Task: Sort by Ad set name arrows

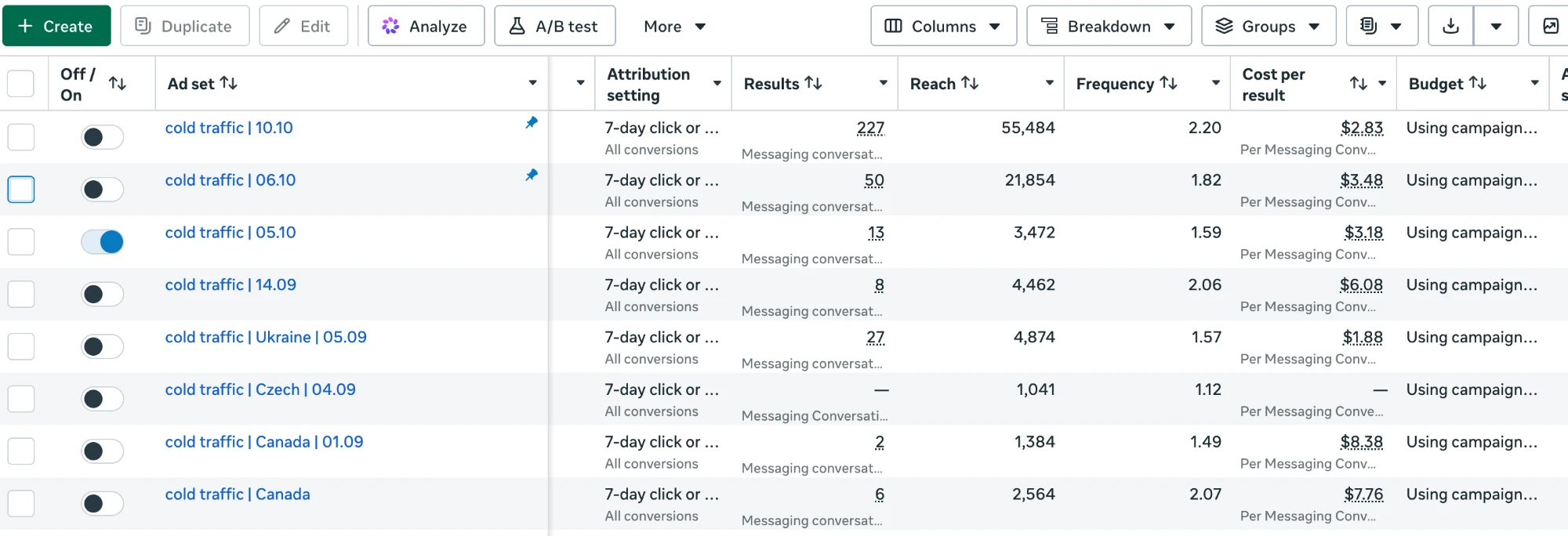Action: click(x=229, y=83)
